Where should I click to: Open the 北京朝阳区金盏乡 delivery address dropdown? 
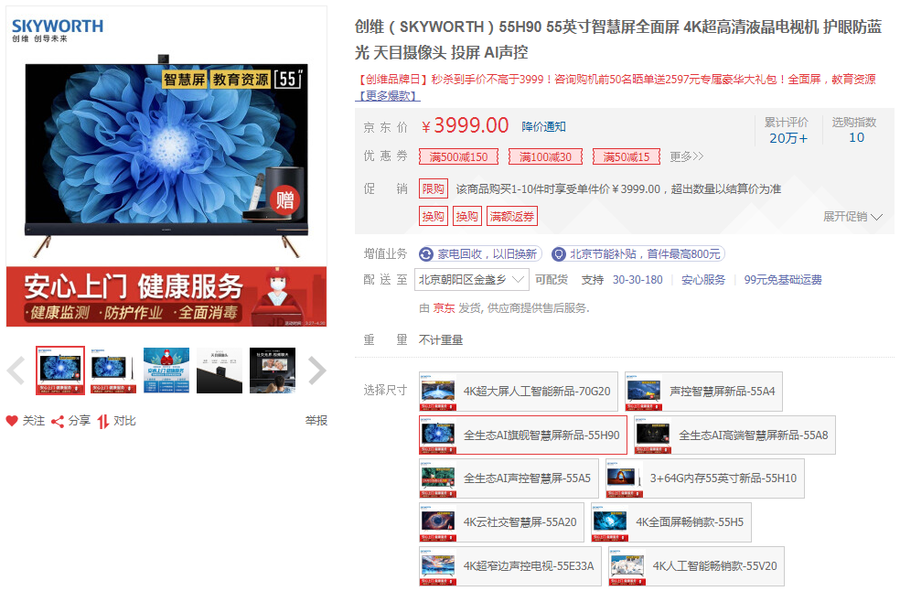point(472,280)
